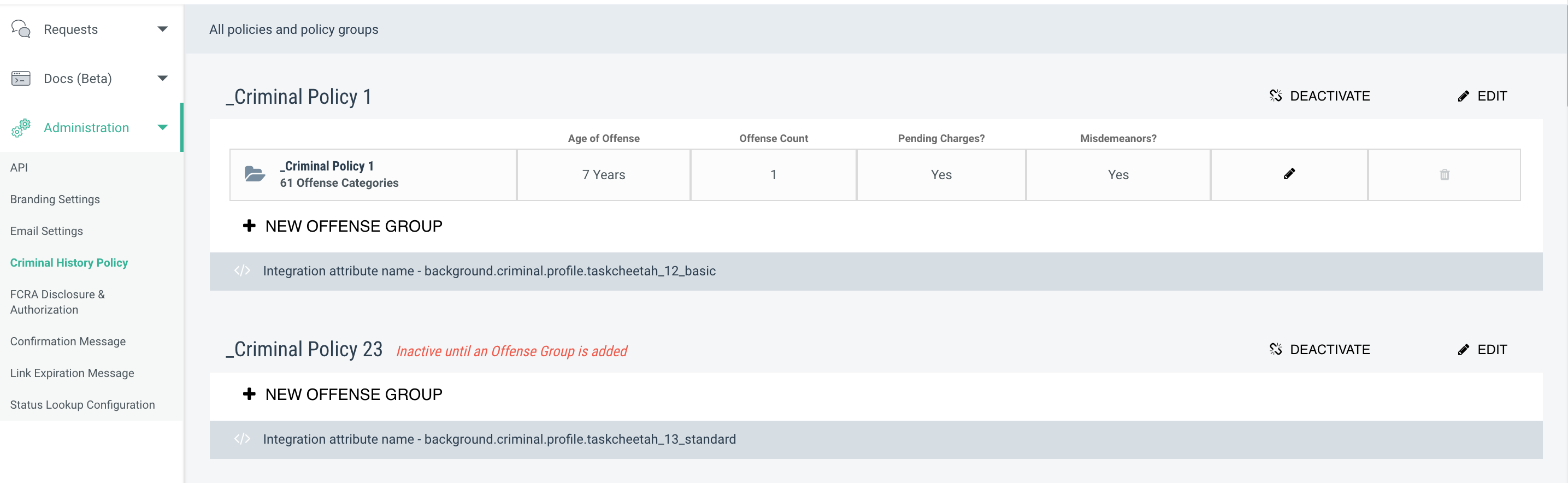Click the 61 Offense Categories text
Image resolution: width=1568 pixels, height=483 pixels.
pos(339,182)
